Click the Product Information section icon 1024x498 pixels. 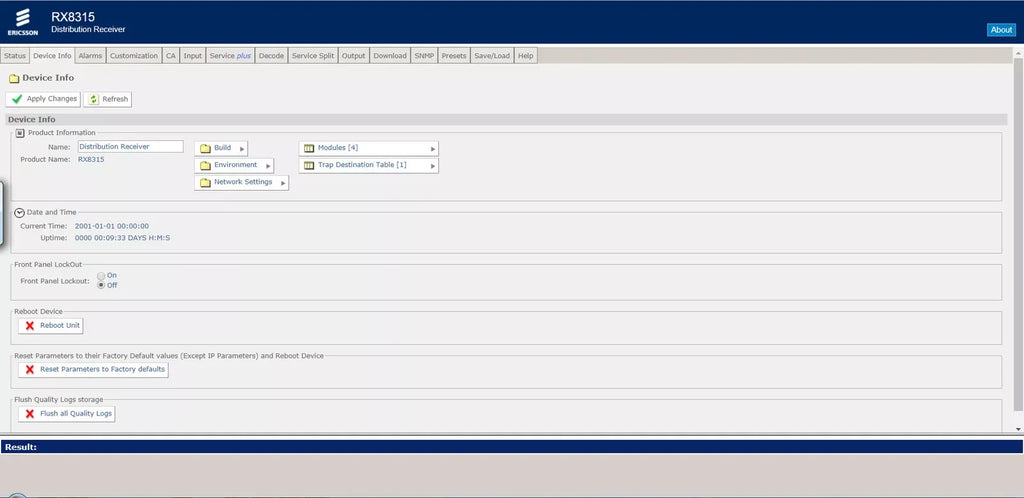pos(20,132)
